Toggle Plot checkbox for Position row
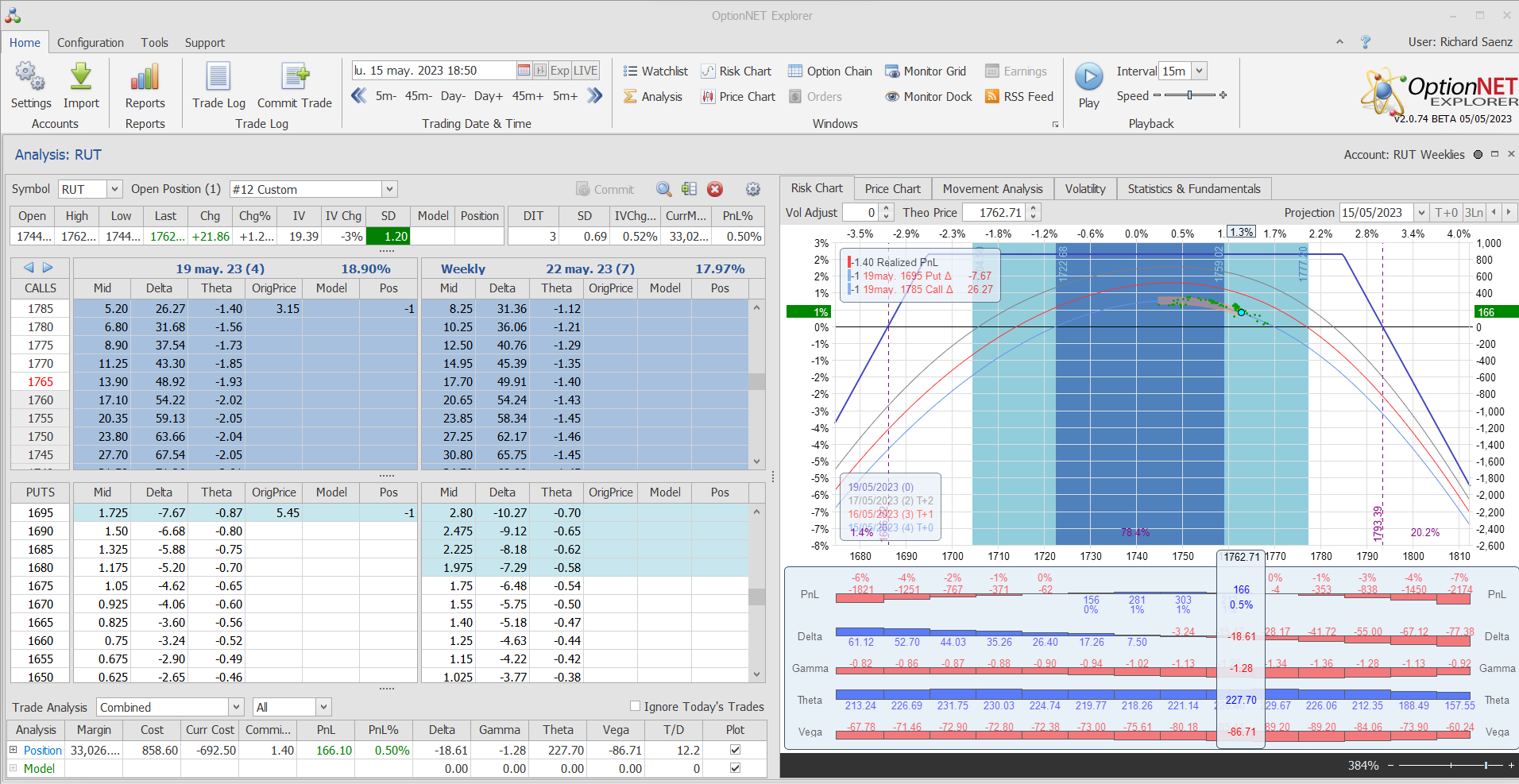 [x=735, y=750]
